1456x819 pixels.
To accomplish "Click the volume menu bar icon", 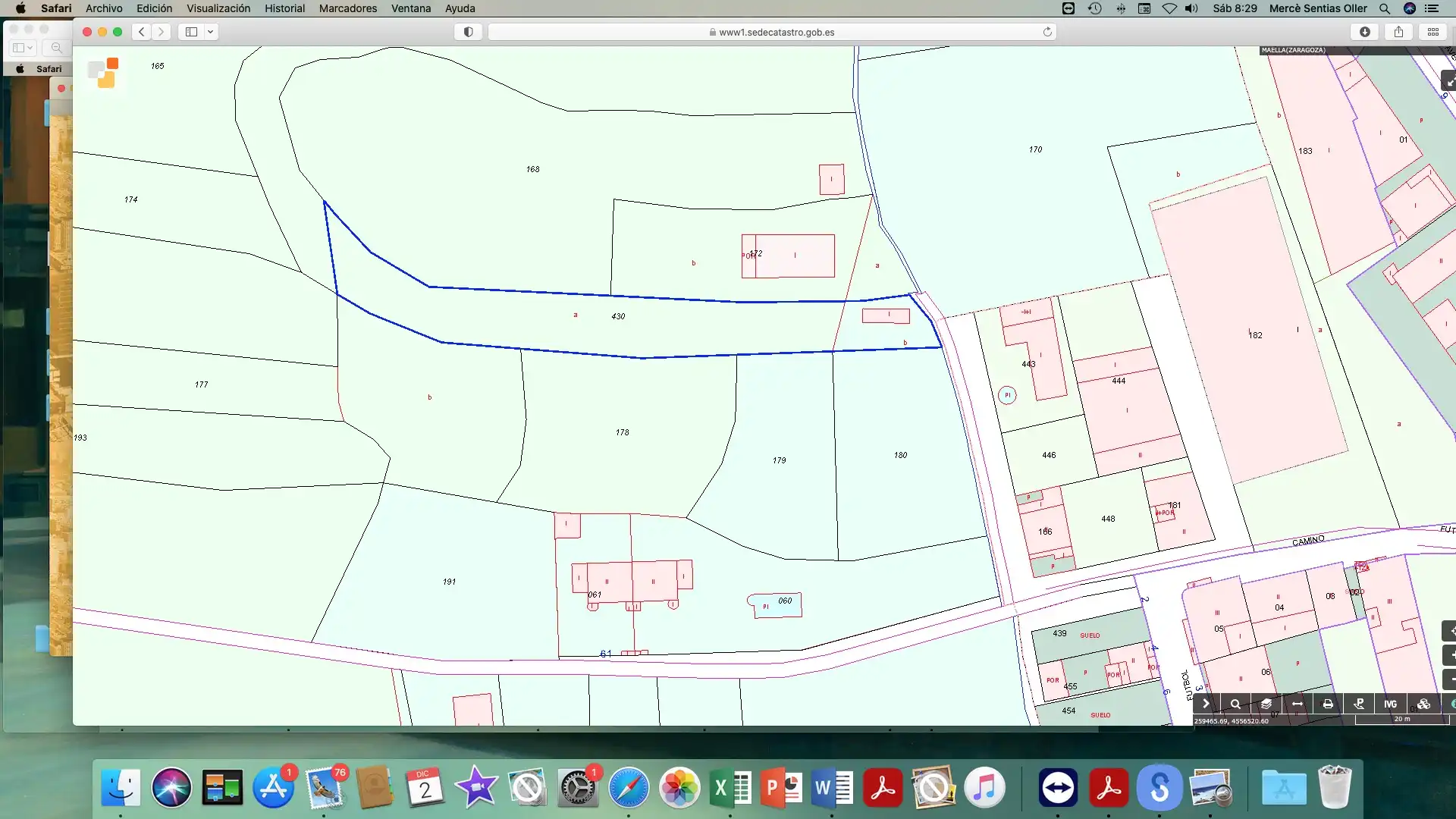I will pyautogui.click(x=1191, y=8).
